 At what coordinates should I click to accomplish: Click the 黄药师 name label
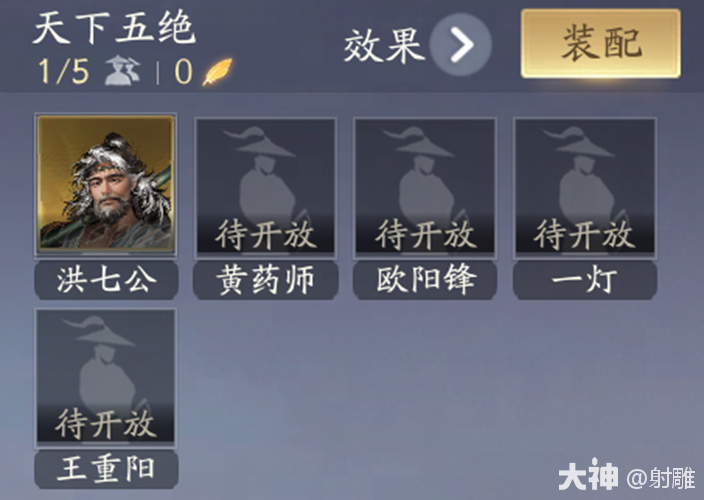click(266, 280)
